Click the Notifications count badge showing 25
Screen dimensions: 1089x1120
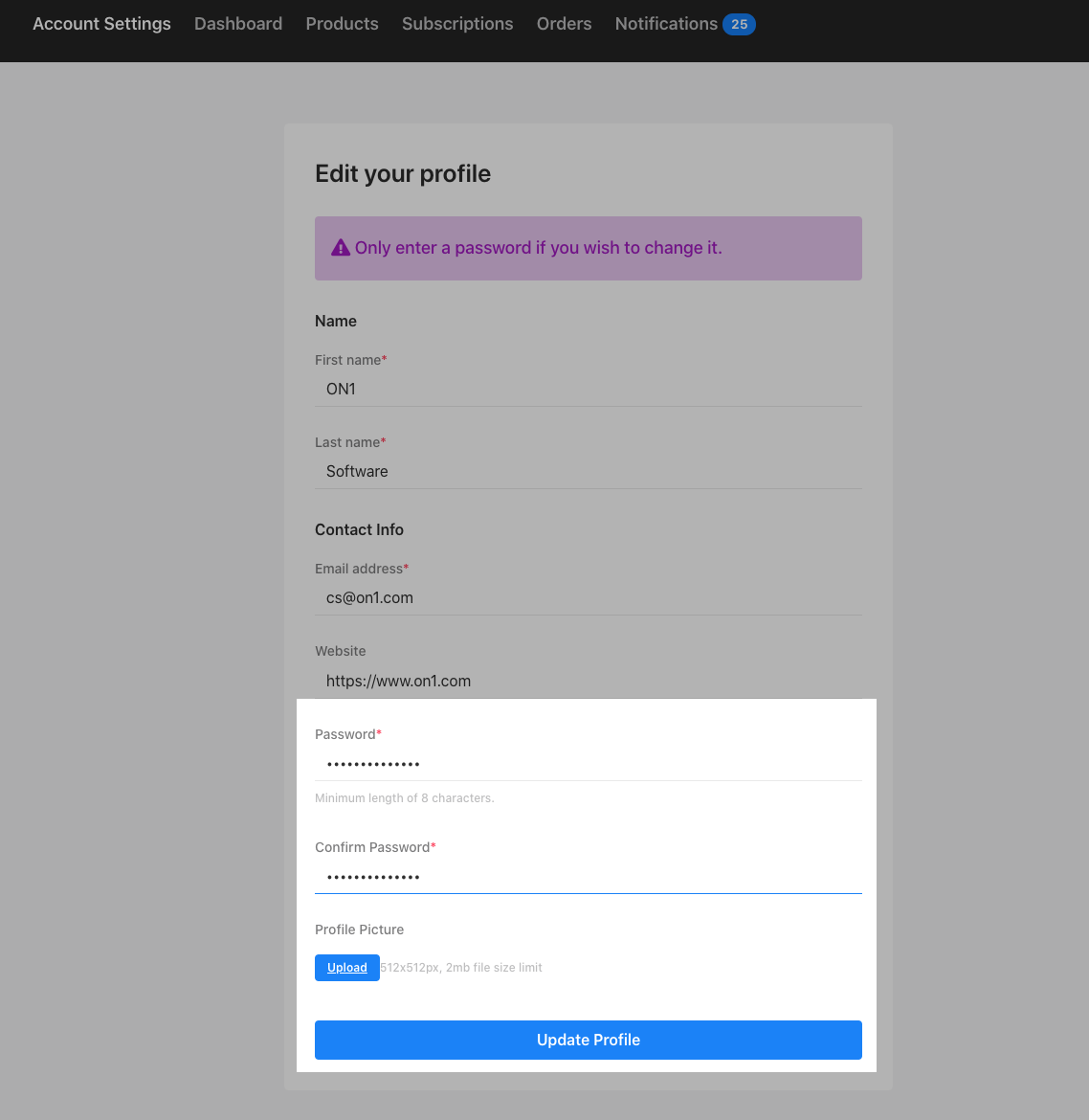(x=739, y=25)
